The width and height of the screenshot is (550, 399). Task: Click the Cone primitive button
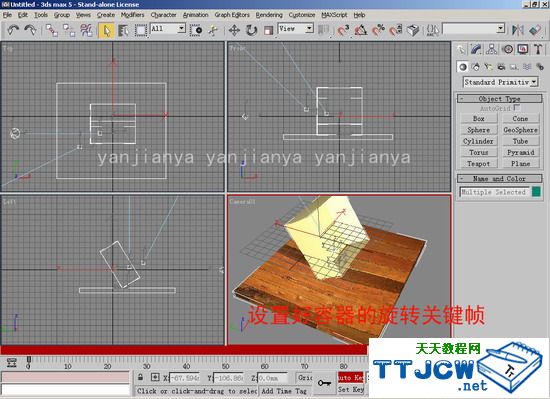pos(520,119)
